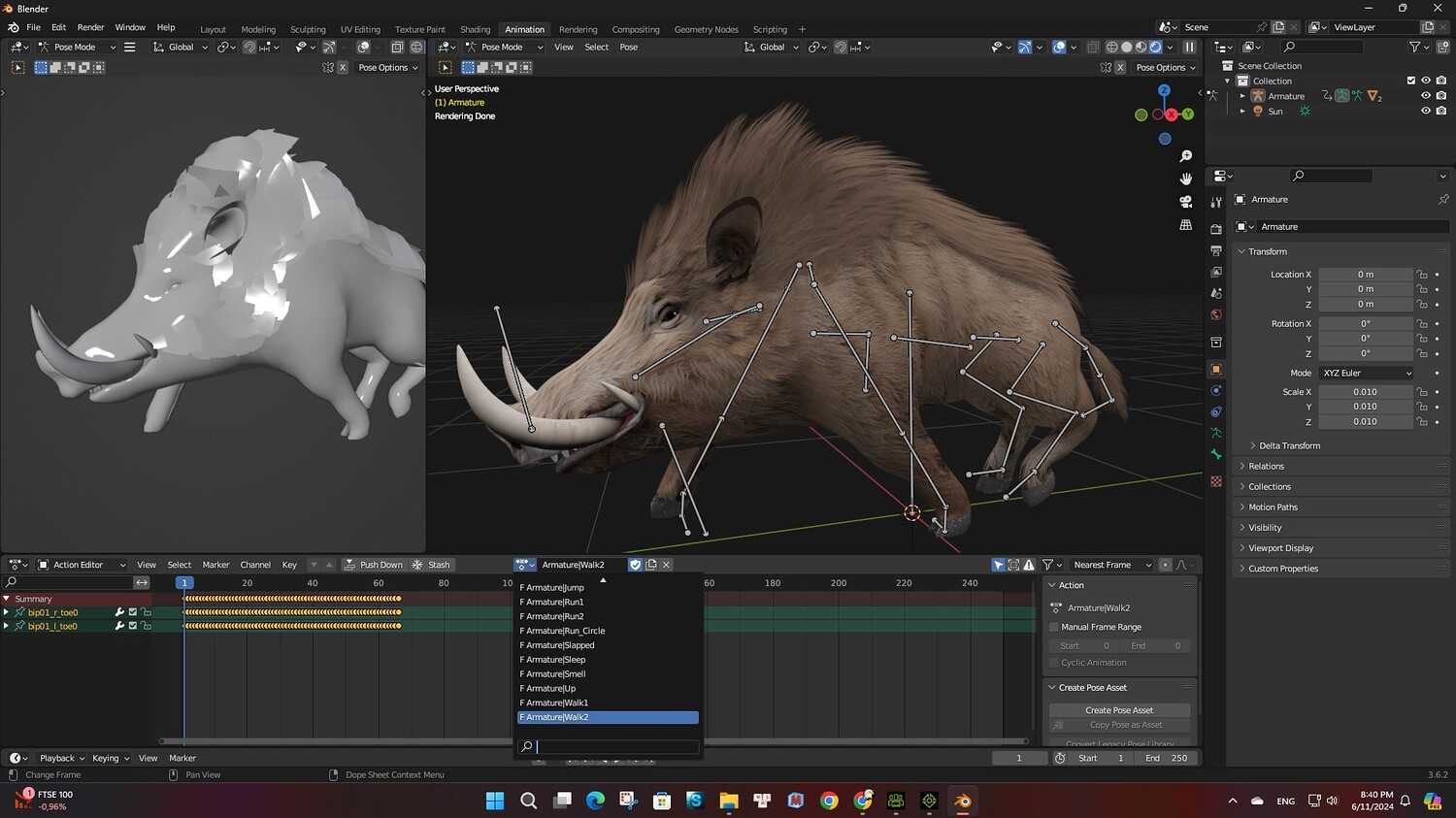The width and height of the screenshot is (1456, 818).
Task: Open the Nearest Frame snapping dropdown
Action: point(1110,565)
